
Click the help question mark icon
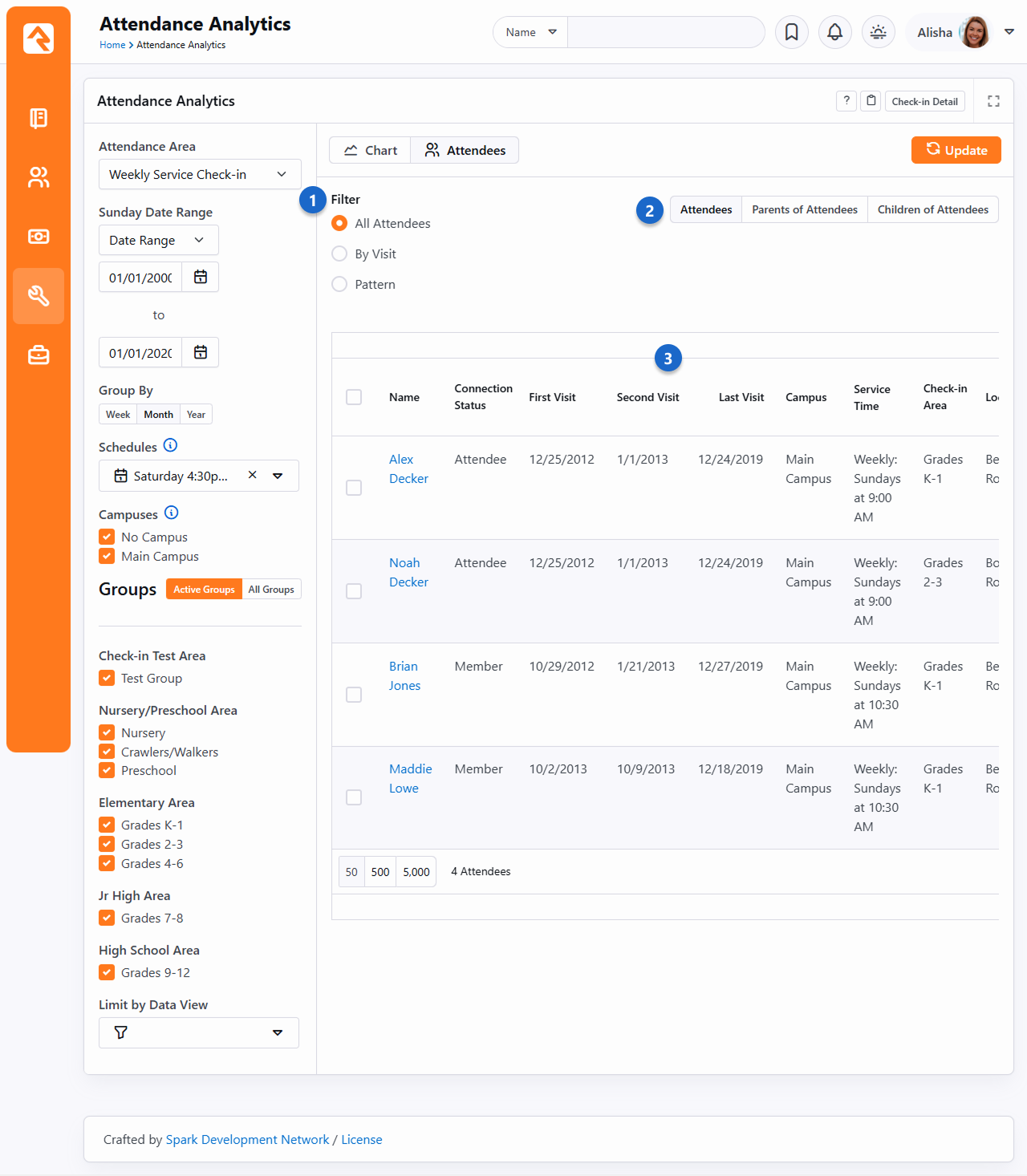pos(846,101)
